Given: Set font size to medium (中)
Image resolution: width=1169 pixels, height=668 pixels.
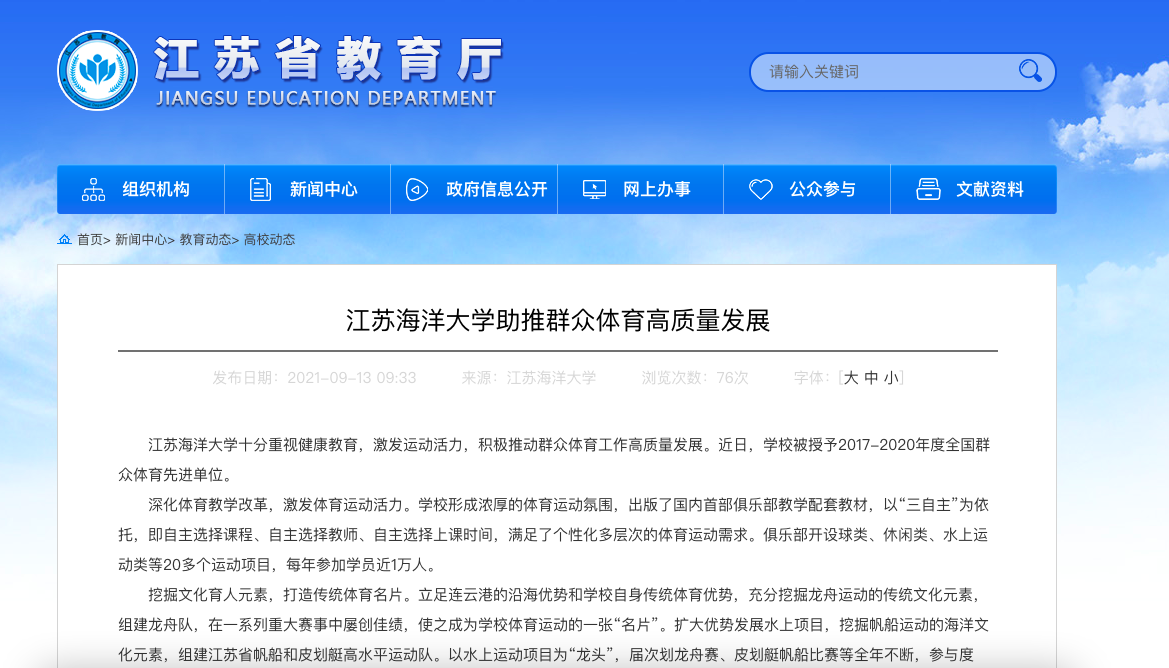Looking at the screenshot, I should [871, 378].
